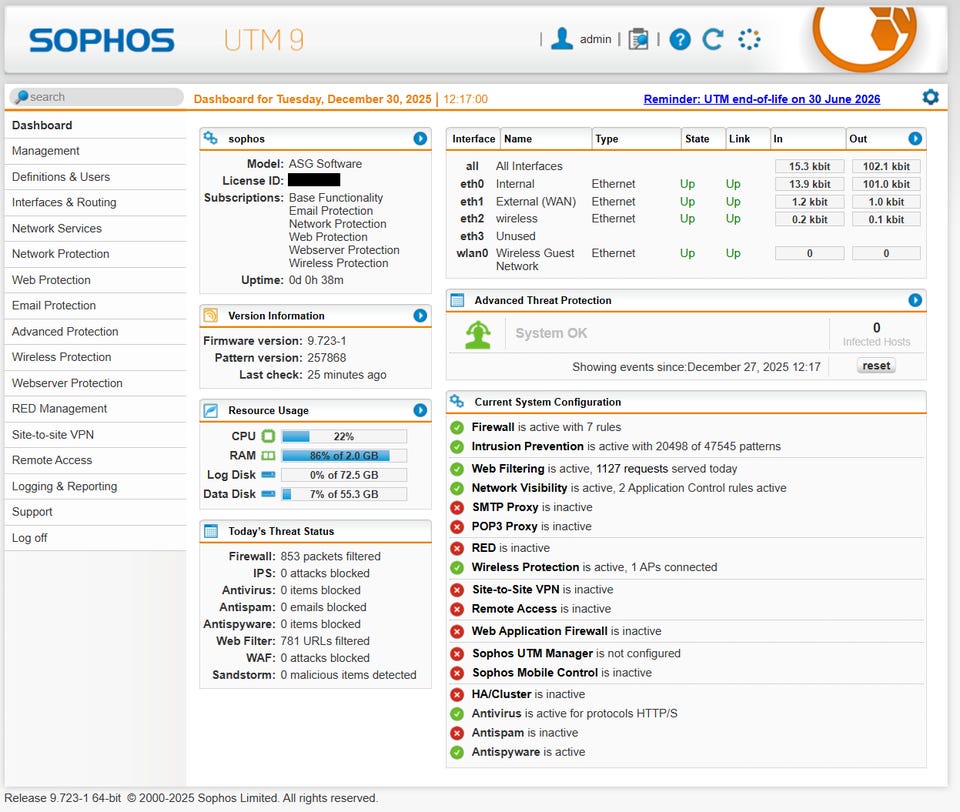The image size is (960, 812).
Task: Select Web Protection in the sidebar
Action: pos(95,280)
